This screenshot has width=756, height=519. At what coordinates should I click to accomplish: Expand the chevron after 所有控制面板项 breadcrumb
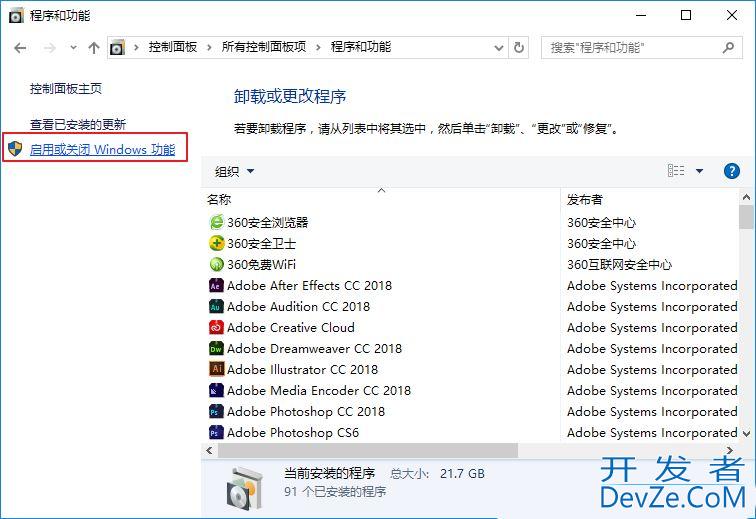pos(318,47)
